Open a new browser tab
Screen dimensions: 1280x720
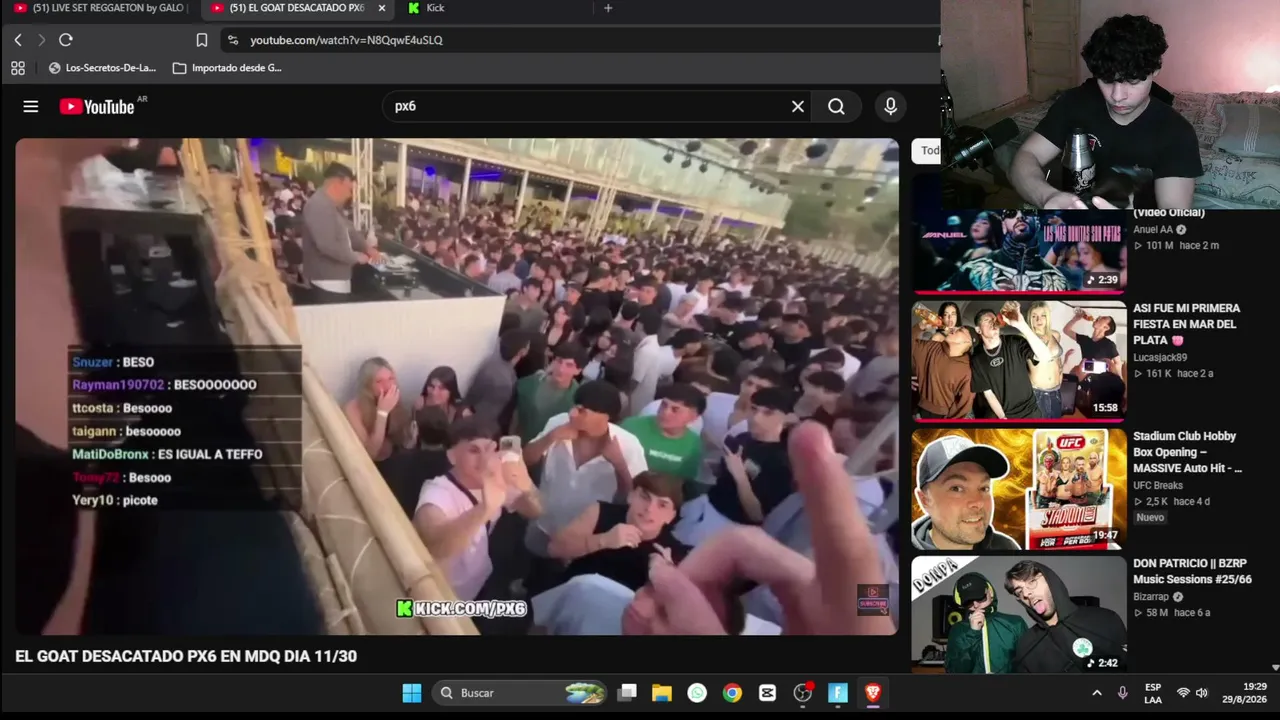point(608,8)
